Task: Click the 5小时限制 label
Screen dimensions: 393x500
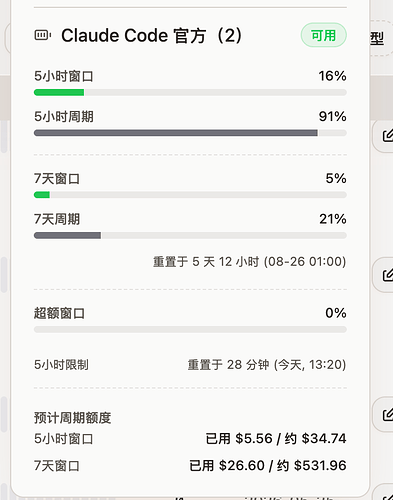Action: [x=61, y=365]
